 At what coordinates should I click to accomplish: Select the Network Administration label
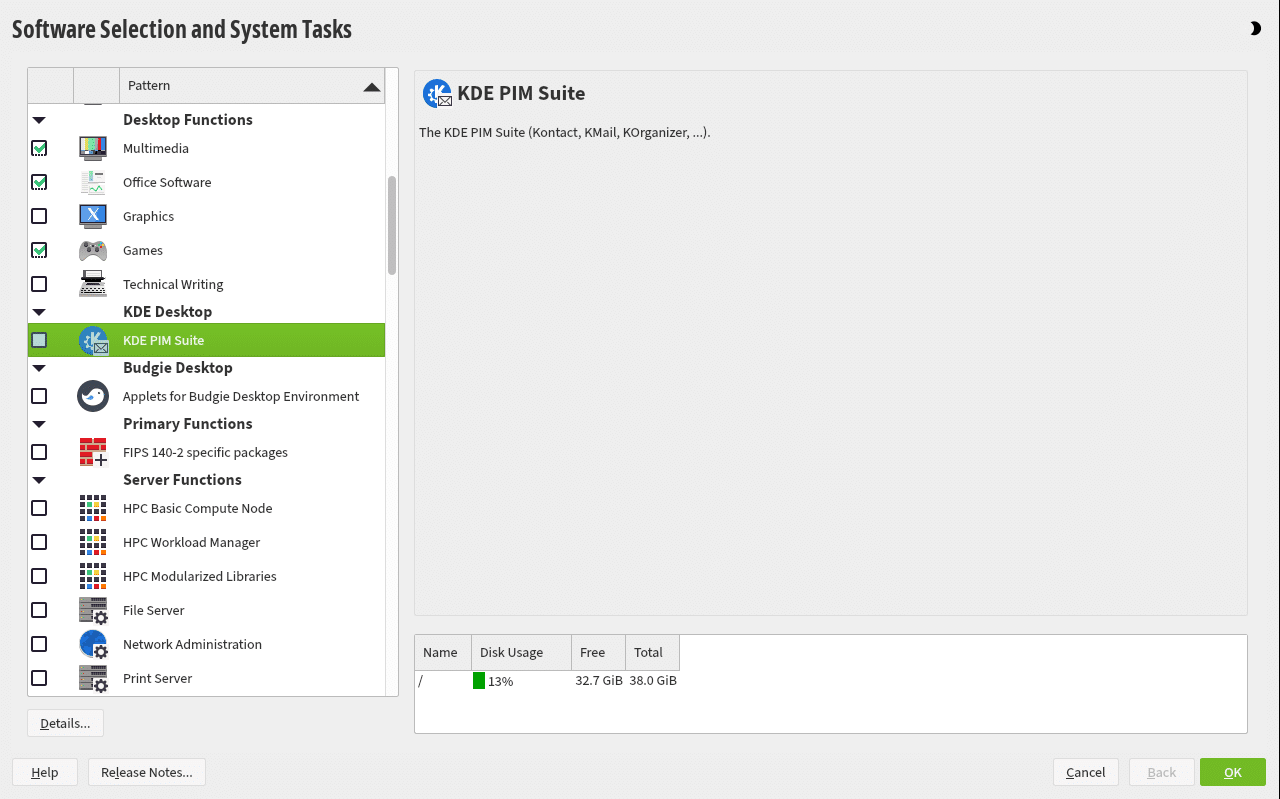tap(192, 644)
